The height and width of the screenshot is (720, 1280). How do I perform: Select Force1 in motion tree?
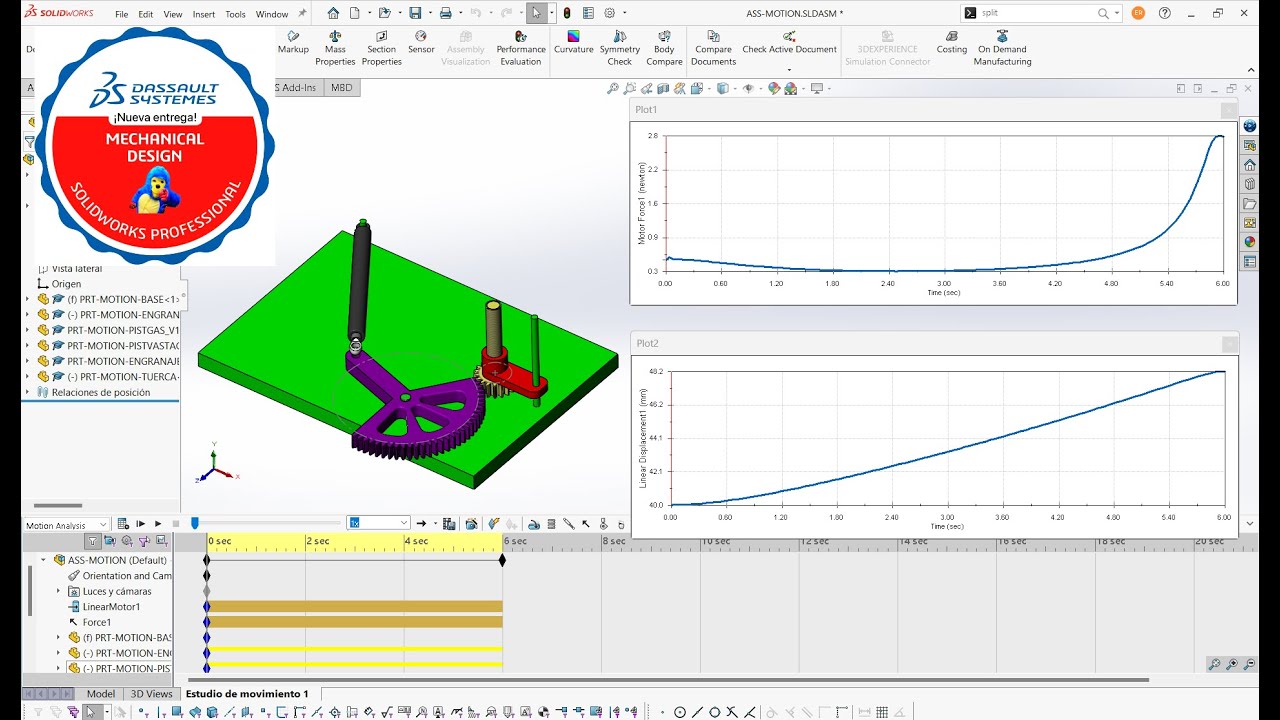[97, 622]
